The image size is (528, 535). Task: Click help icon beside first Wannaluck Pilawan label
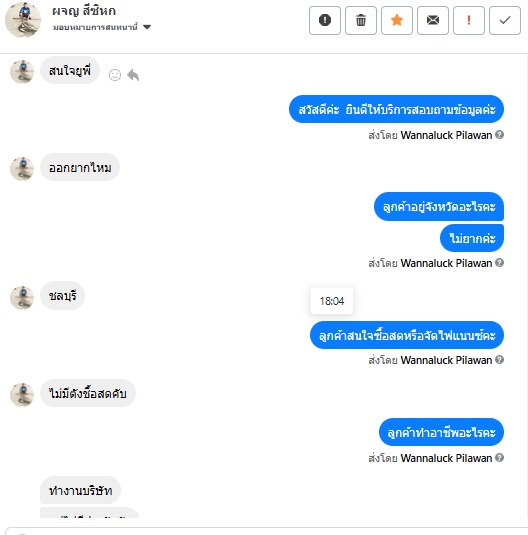499,135
